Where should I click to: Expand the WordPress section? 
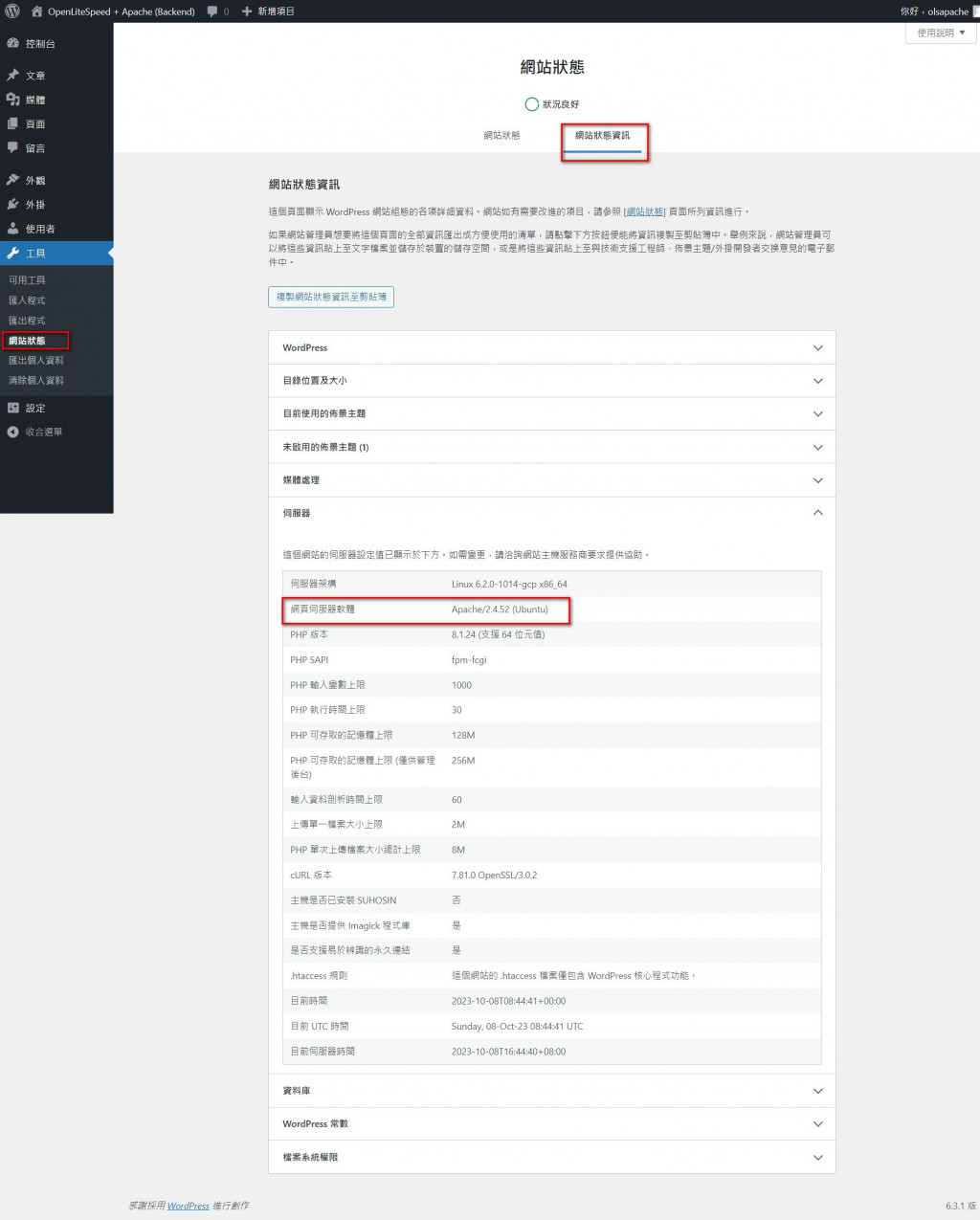pyautogui.click(x=552, y=347)
